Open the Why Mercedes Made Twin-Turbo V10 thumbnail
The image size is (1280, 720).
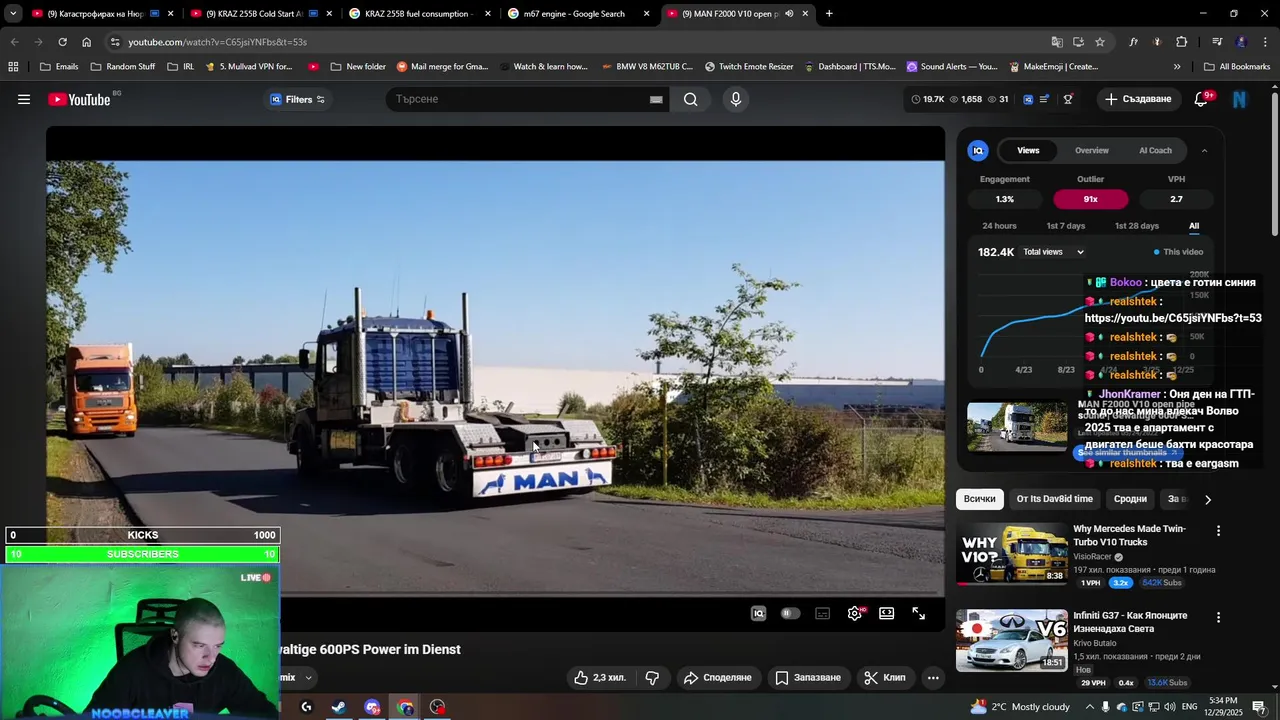point(1012,553)
